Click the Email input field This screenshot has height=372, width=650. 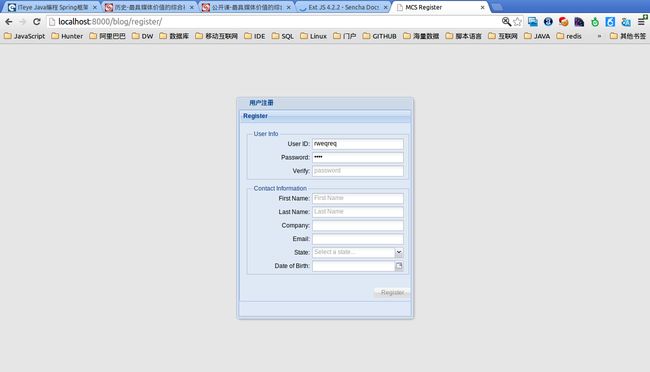tap(358, 239)
